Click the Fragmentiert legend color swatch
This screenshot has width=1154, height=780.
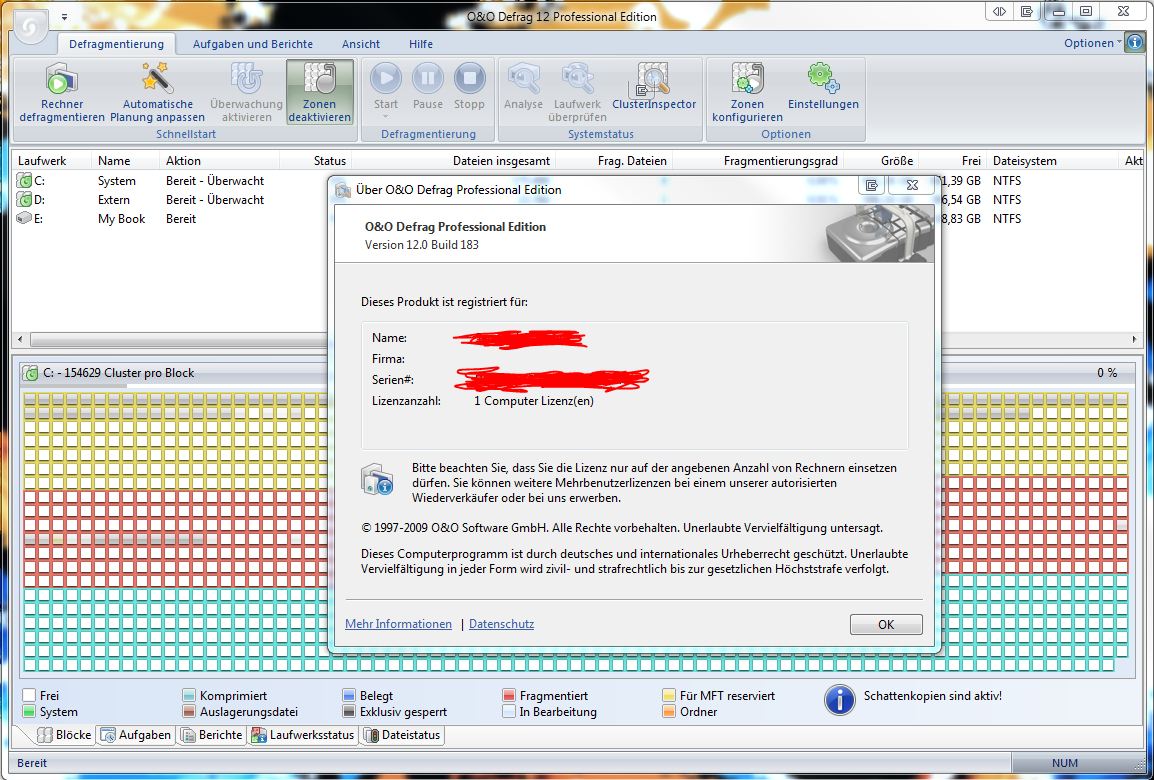(x=509, y=695)
